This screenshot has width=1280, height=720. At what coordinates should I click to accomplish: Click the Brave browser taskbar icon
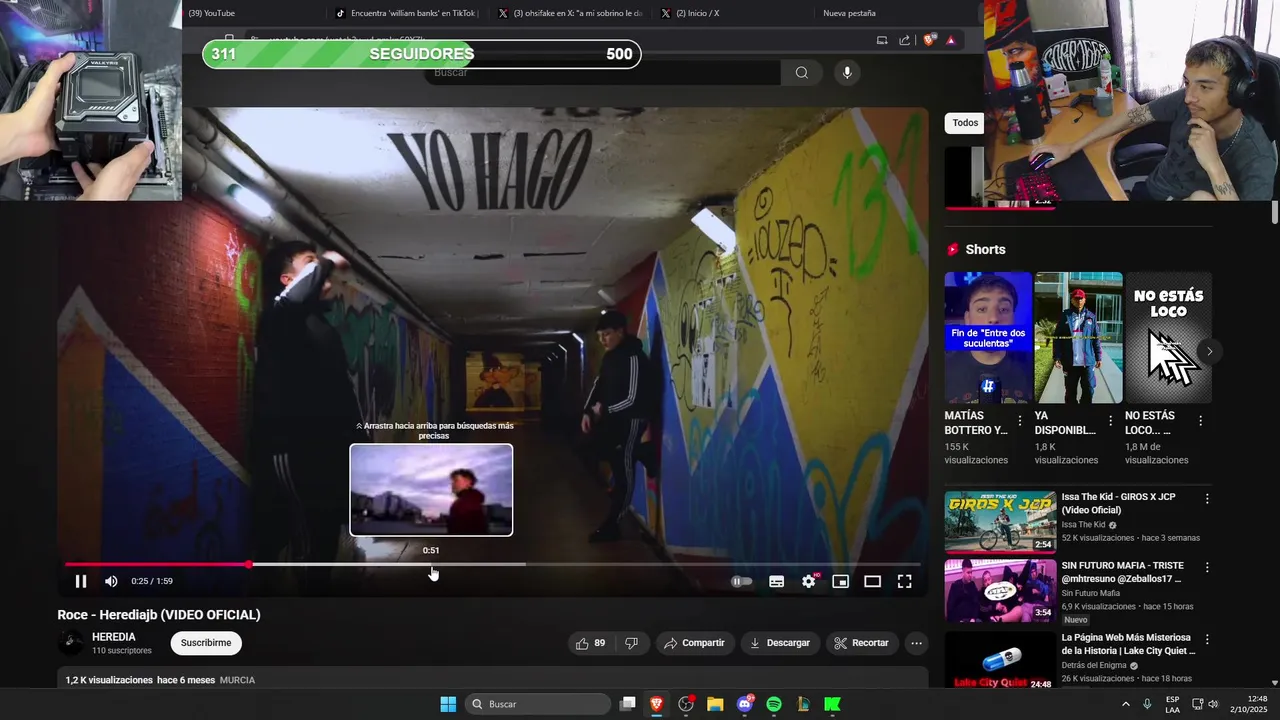657,704
